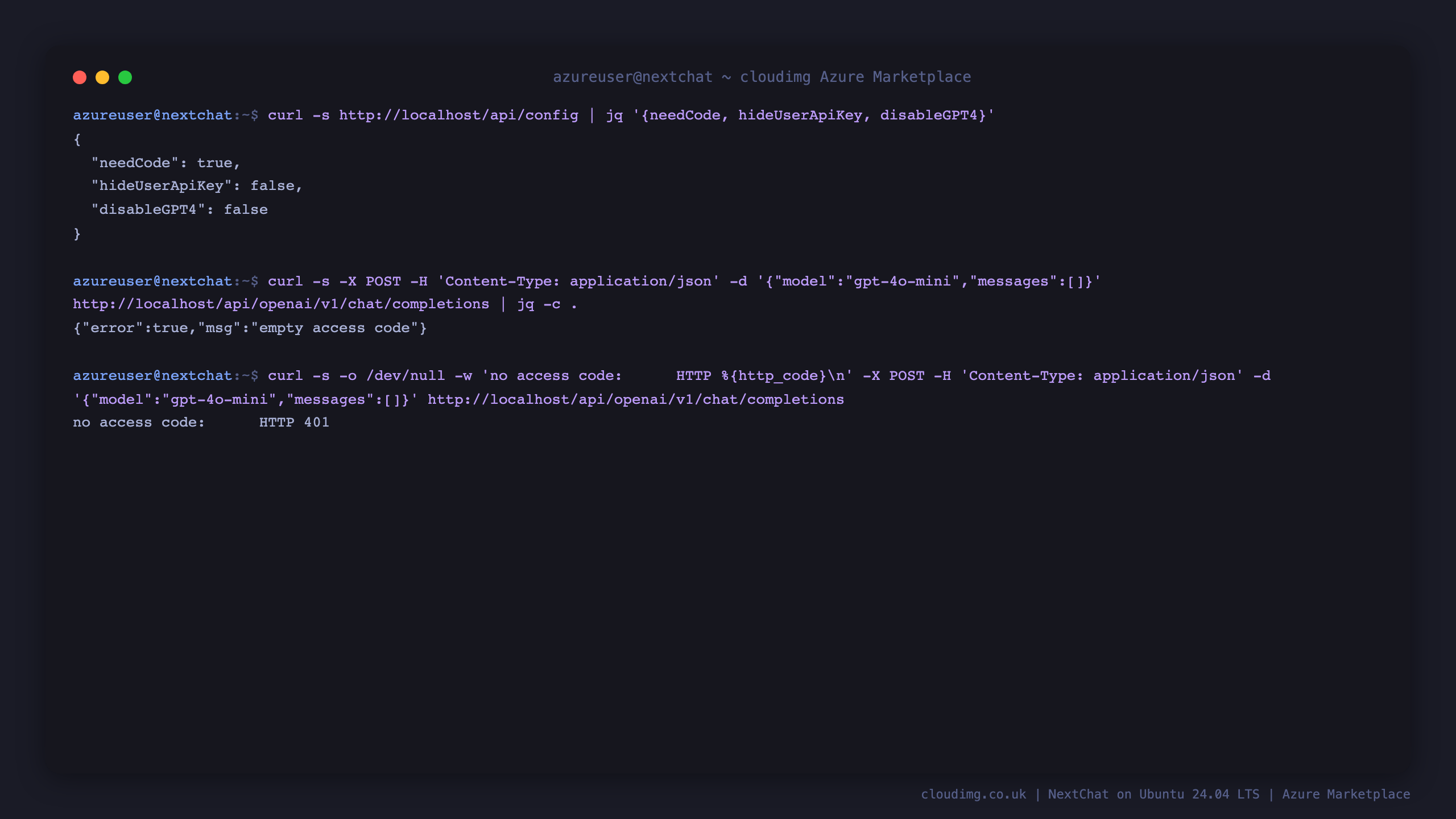Click the opening brace of the JSON output
Viewport: 1456px width, 819px height.
(x=77, y=139)
